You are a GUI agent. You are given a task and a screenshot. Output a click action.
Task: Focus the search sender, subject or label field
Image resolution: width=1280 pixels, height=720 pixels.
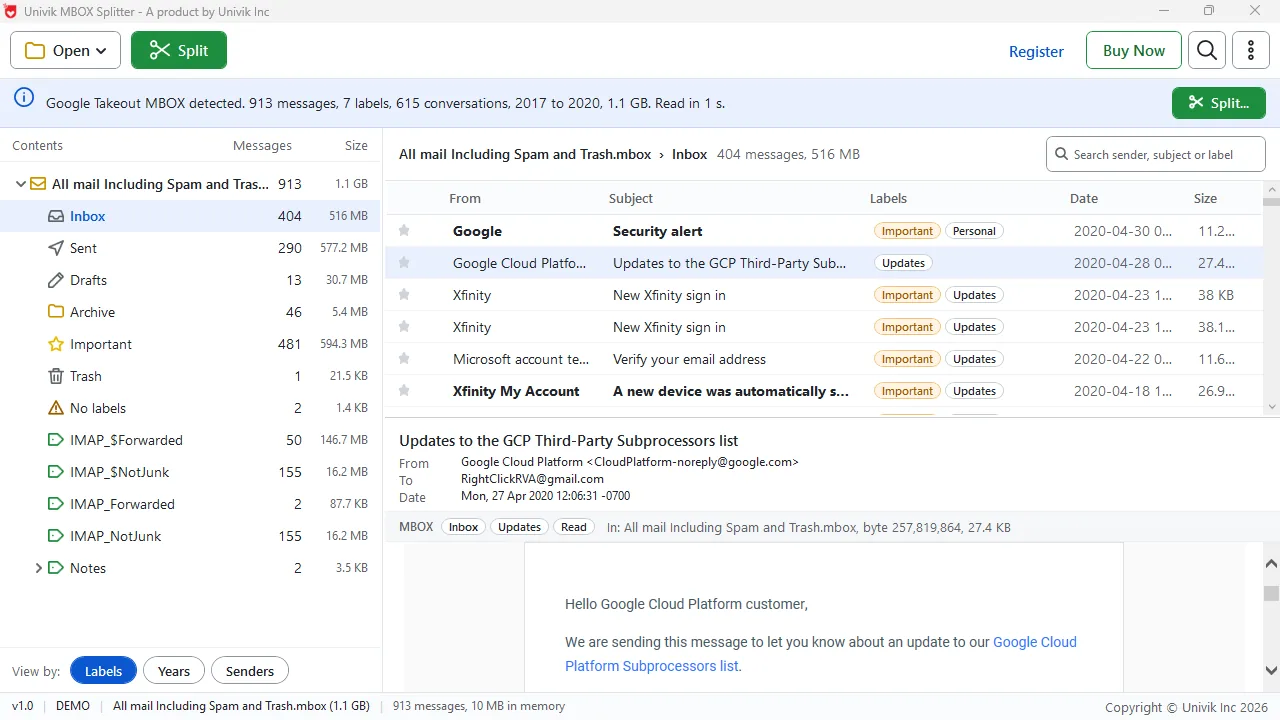[x=1156, y=154]
